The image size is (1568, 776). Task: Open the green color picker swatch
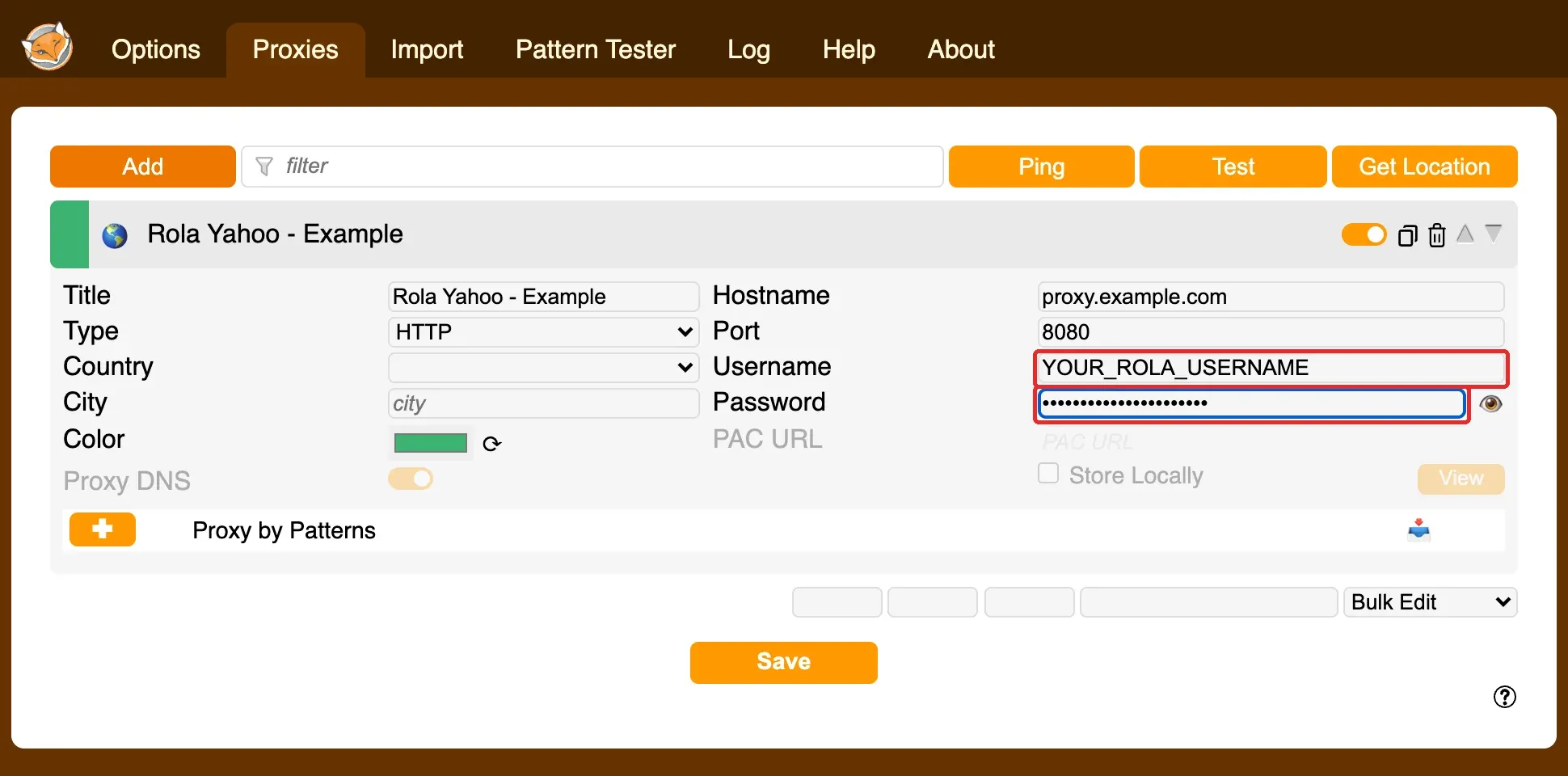pos(431,443)
